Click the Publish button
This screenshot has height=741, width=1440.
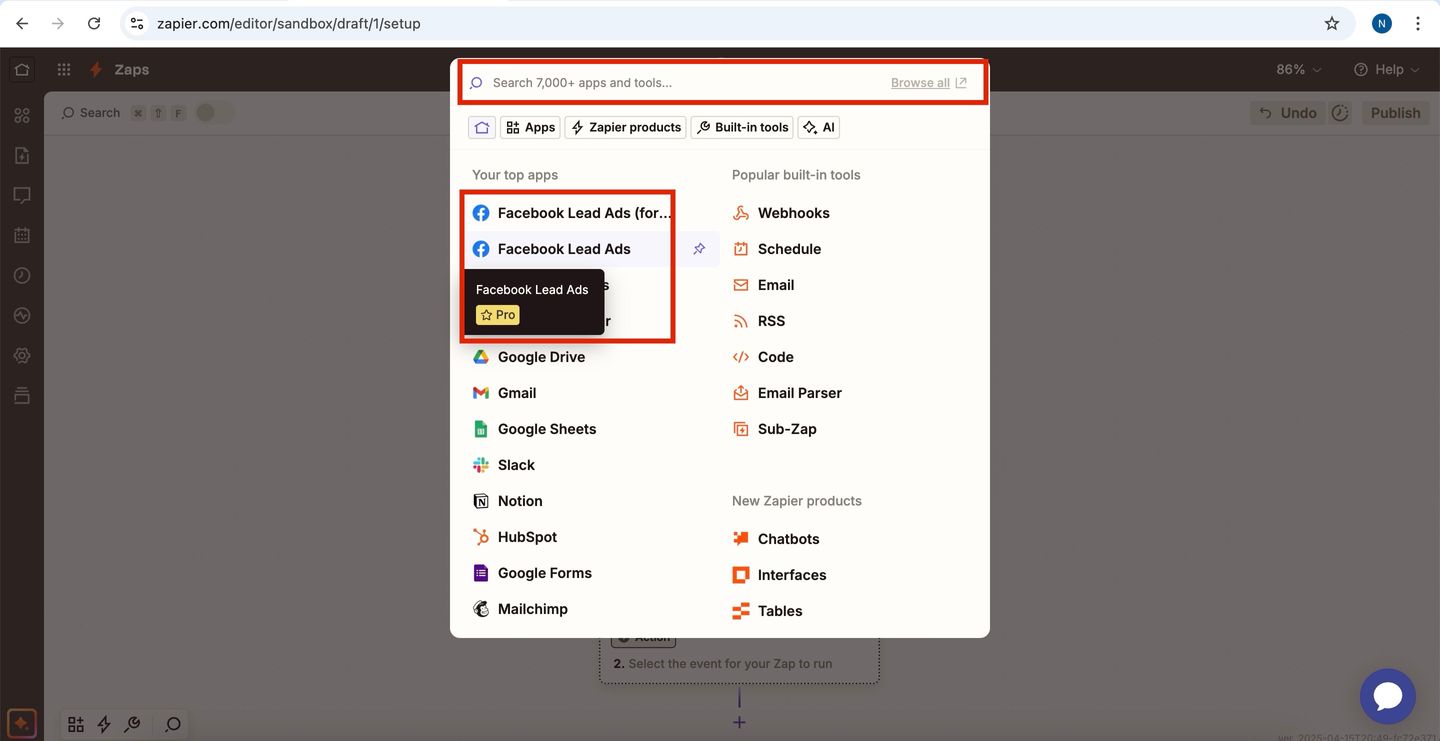(x=1395, y=113)
